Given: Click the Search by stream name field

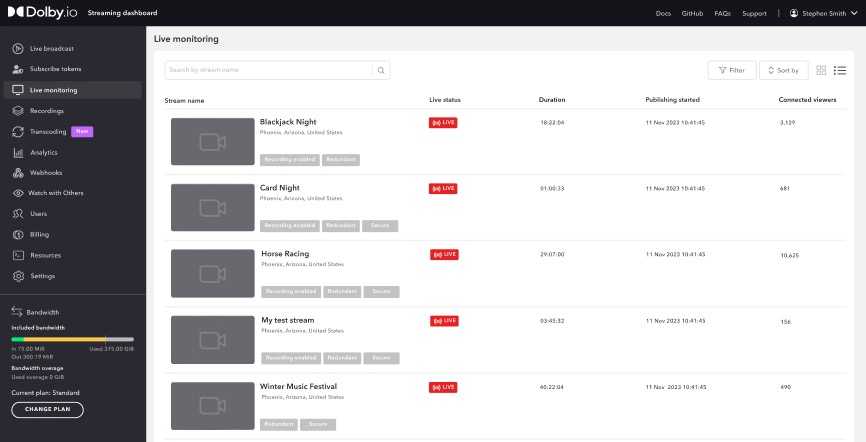Looking at the screenshot, I should (x=268, y=70).
